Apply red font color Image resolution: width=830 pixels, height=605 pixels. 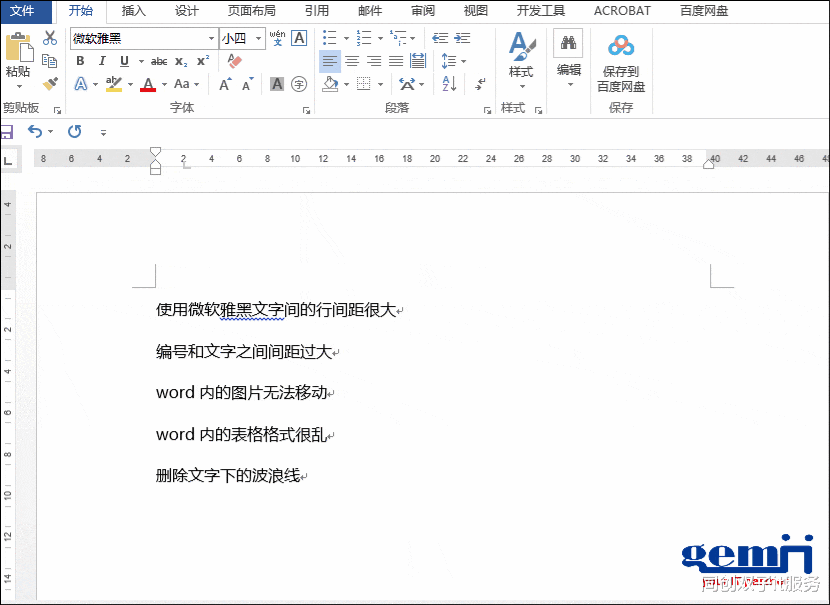[x=148, y=84]
